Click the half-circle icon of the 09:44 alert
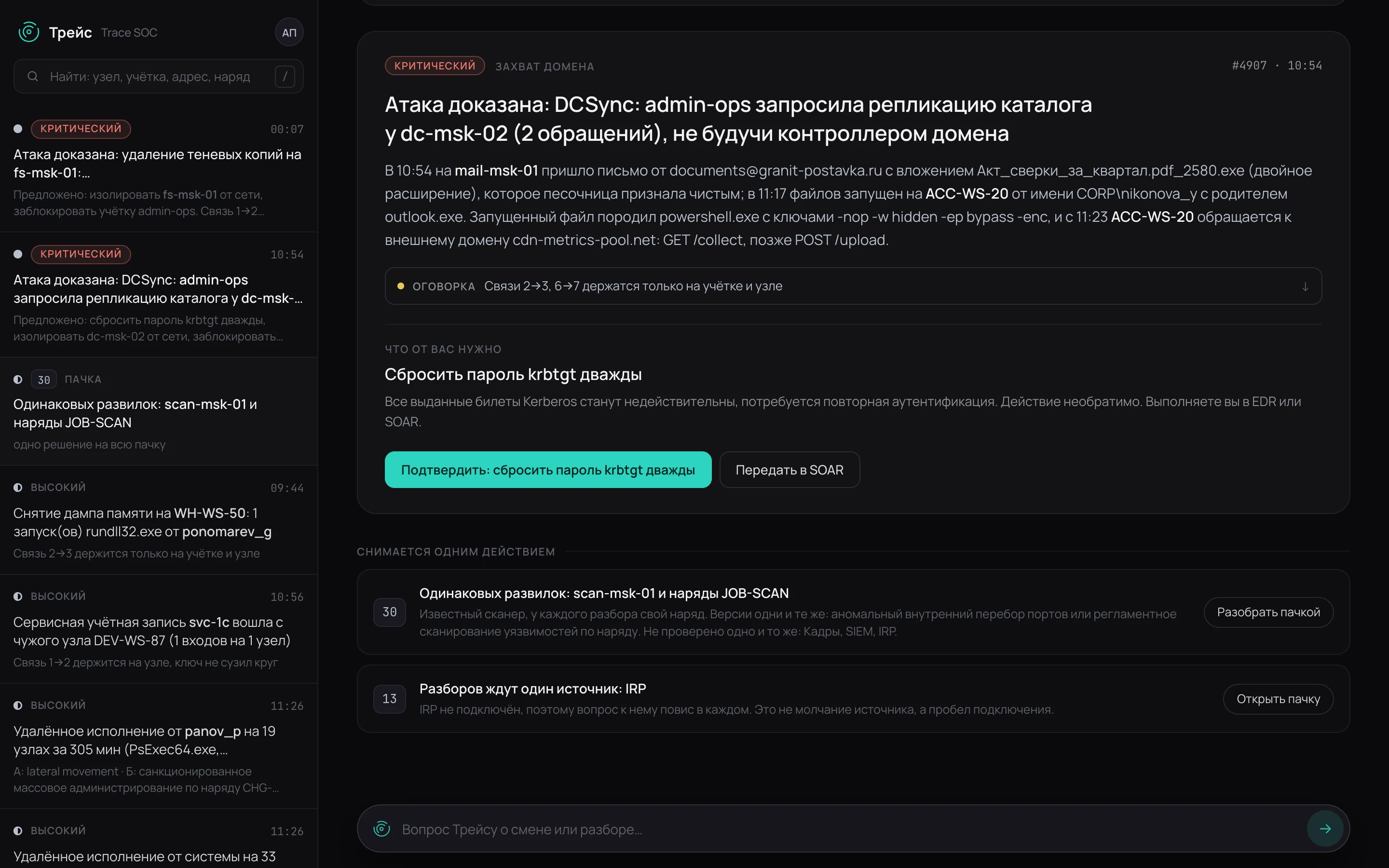The width and height of the screenshot is (1389, 868). [18, 488]
